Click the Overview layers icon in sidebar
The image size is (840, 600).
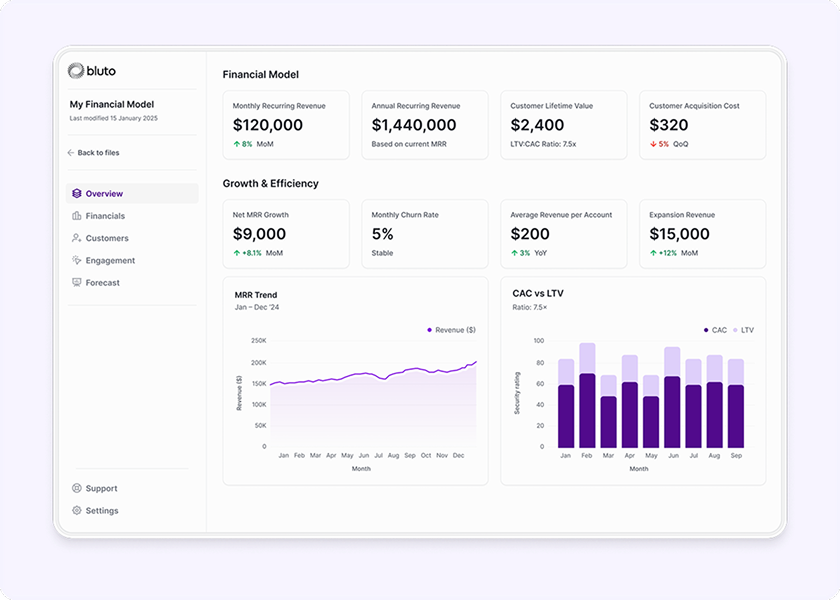(77, 194)
